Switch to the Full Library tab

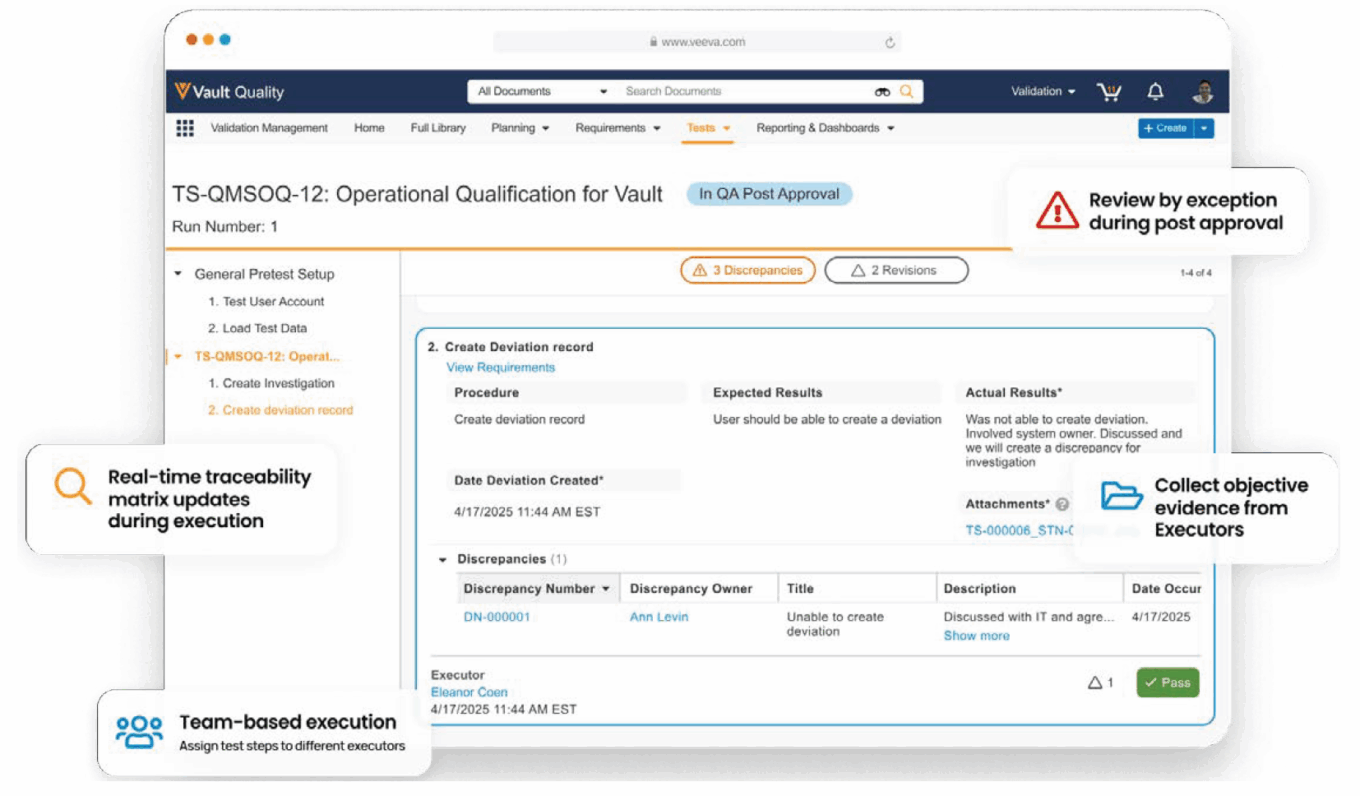click(x=438, y=128)
